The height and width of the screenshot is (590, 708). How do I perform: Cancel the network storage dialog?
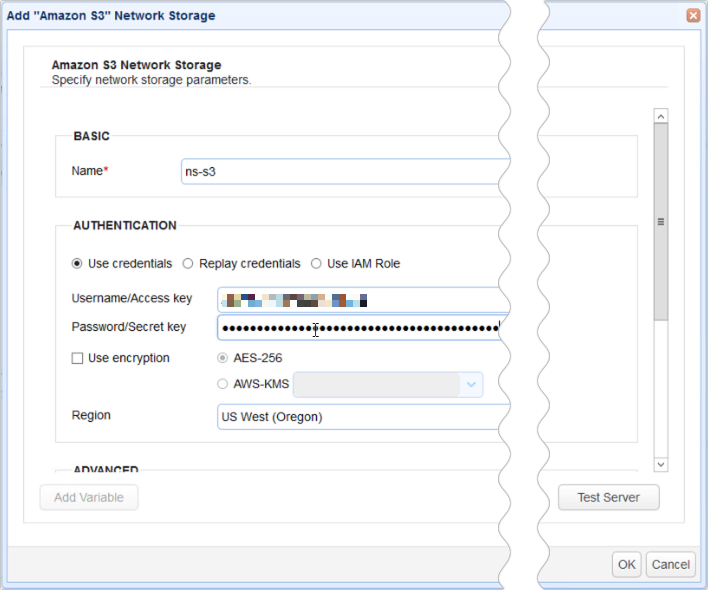tap(670, 565)
